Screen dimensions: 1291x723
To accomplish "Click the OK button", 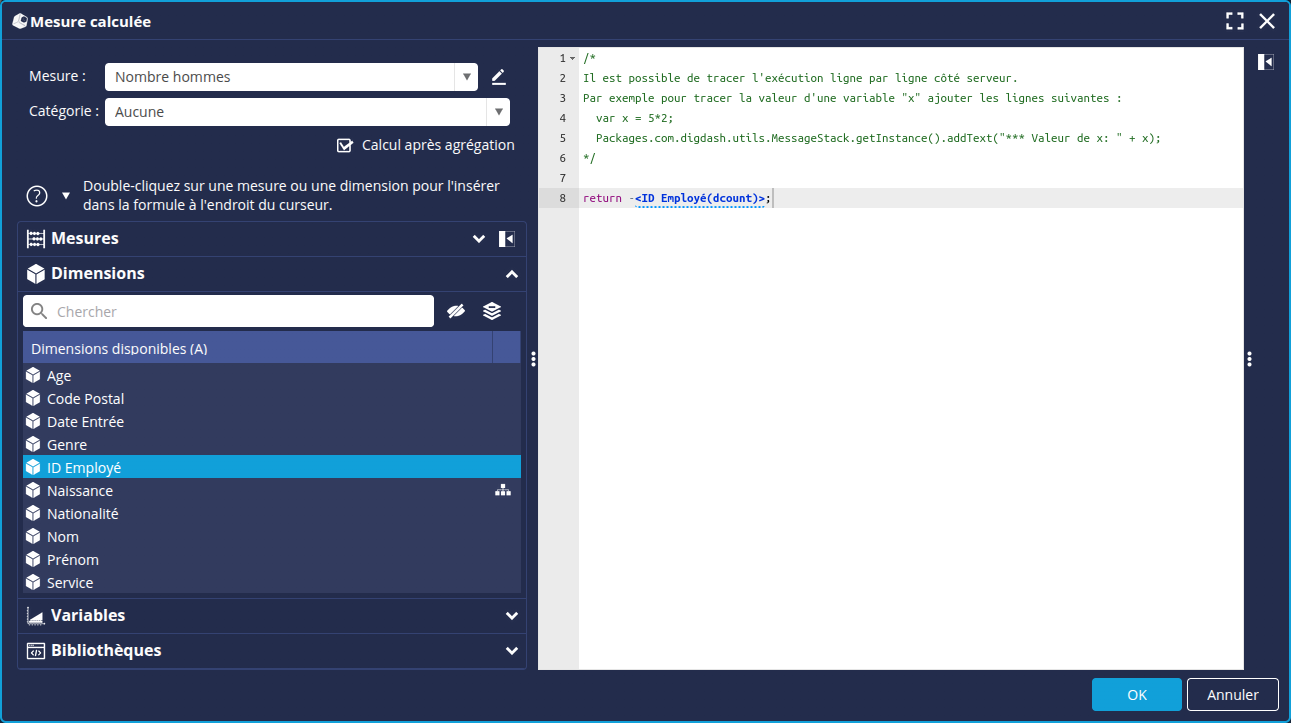I will (1136, 695).
